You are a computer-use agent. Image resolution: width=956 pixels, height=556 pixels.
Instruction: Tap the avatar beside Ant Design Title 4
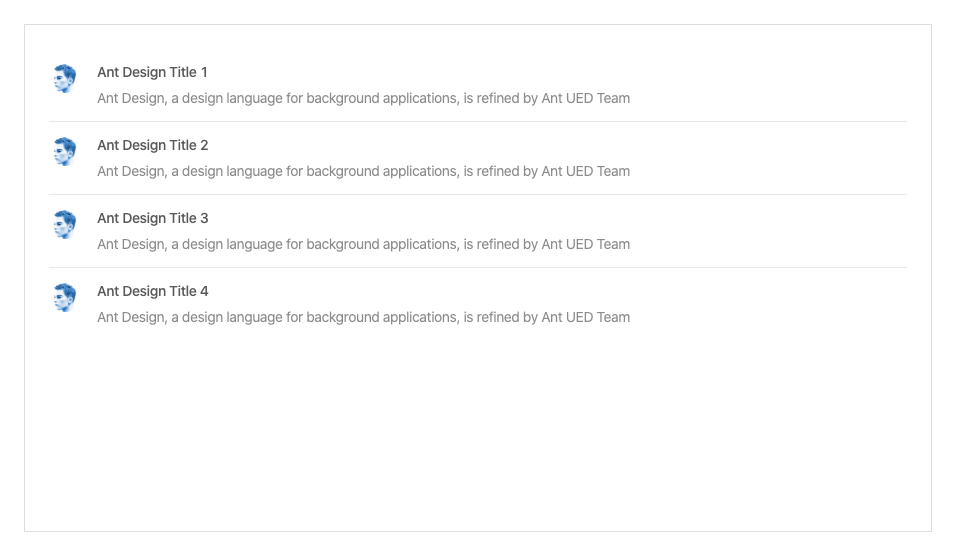63,298
